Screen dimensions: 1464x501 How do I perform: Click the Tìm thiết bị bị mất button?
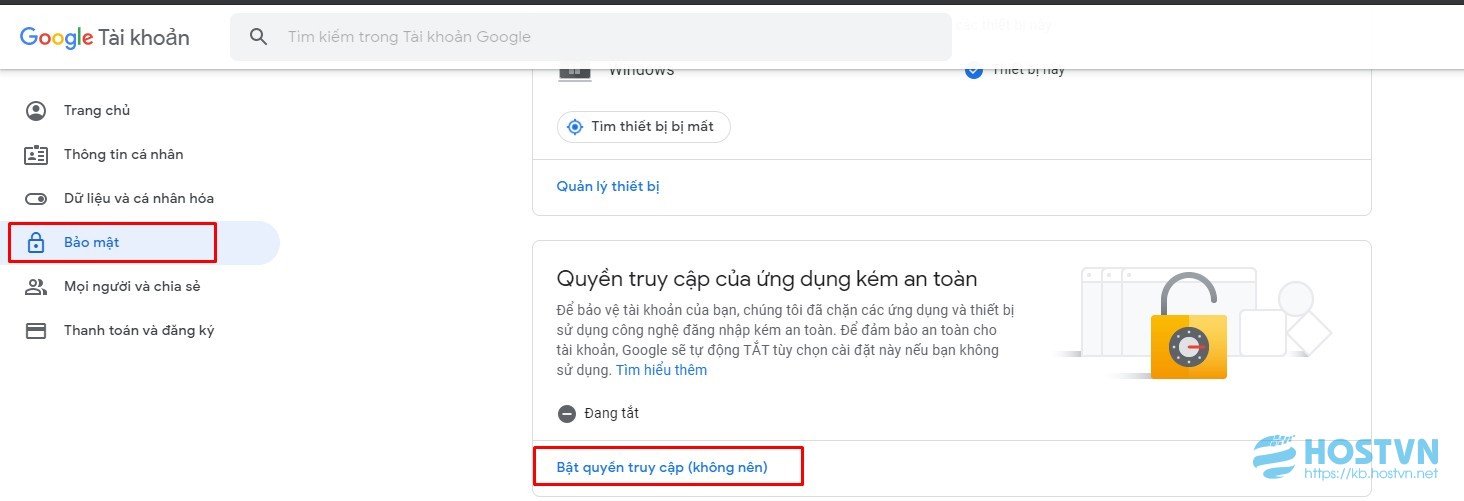[644, 127]
